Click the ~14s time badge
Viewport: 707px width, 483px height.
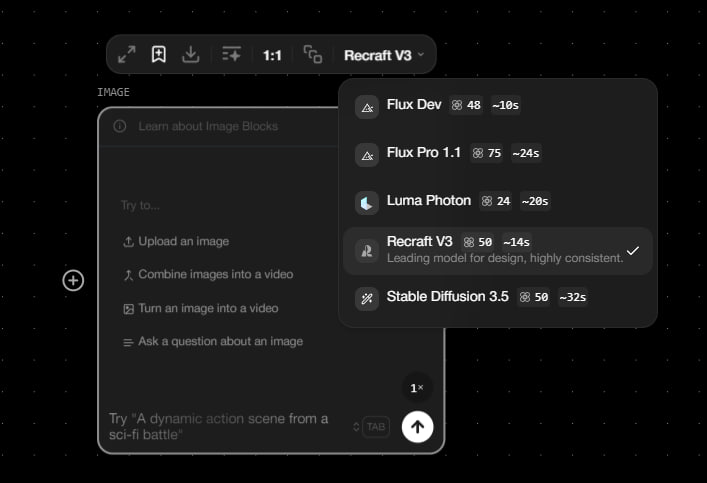[x=516, y=242]
